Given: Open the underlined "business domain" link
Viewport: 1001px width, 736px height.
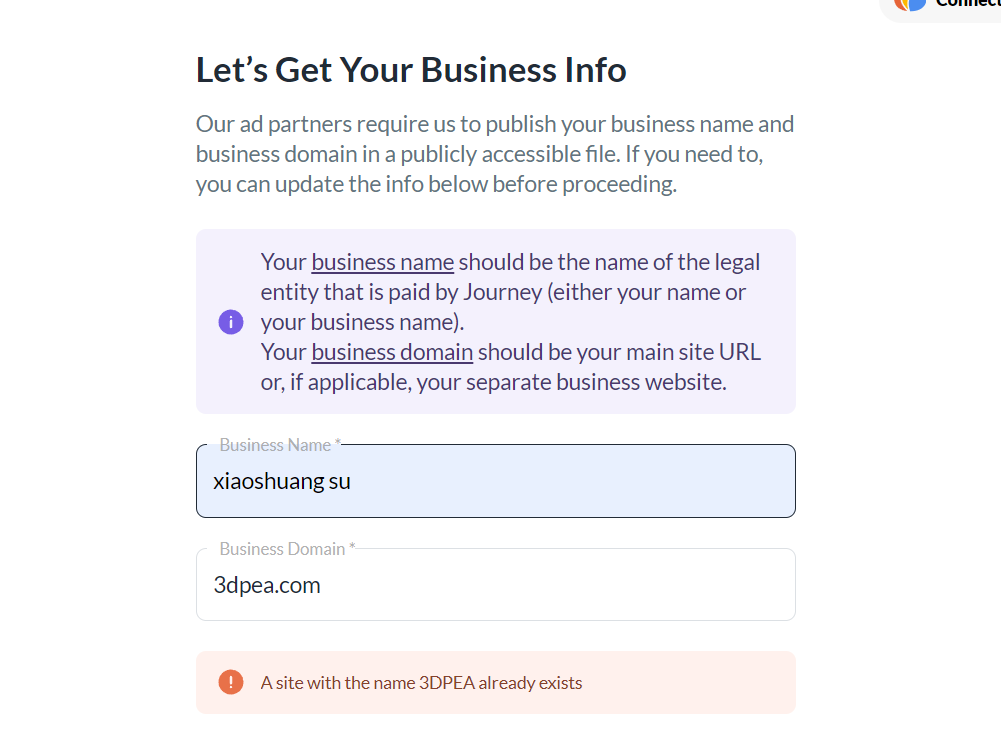Looking at the screenshot, I should pyautogui.click(x=392, y=352).
